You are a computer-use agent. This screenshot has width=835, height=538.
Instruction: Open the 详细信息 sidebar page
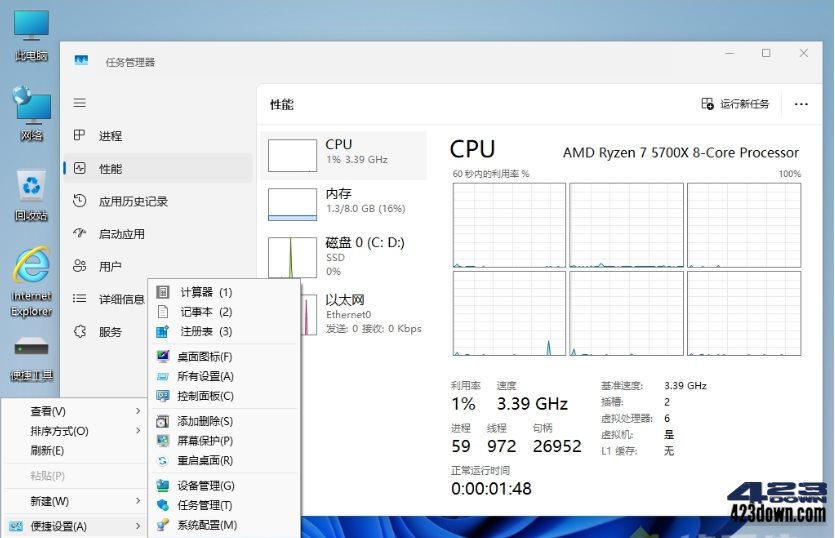coord(108,299)
